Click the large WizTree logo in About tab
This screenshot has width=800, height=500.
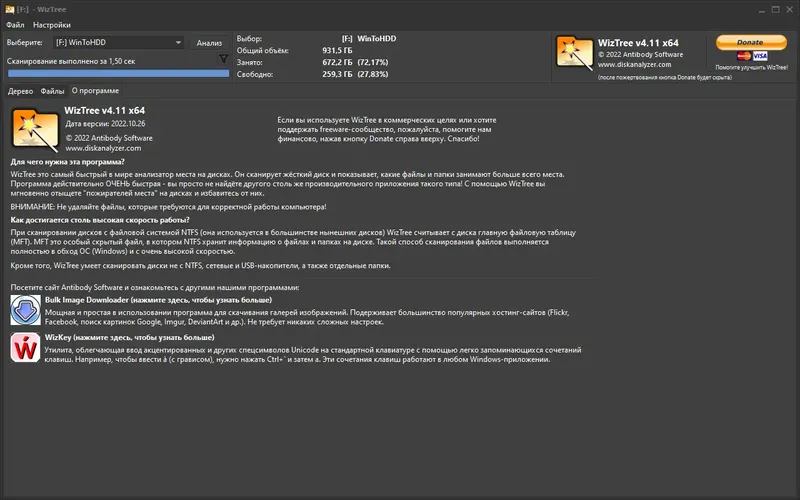coord(35,130)
